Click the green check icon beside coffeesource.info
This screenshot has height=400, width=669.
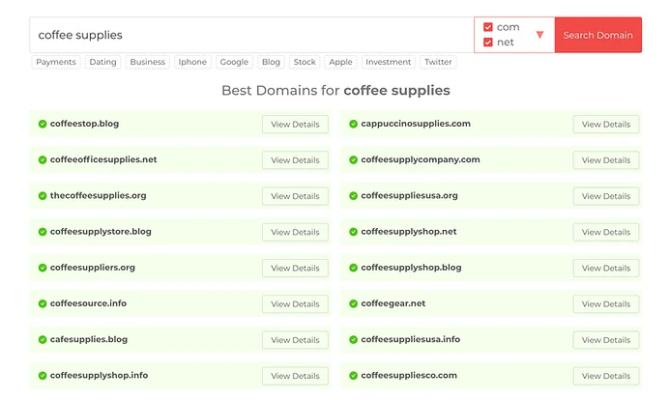pos(42,304)
